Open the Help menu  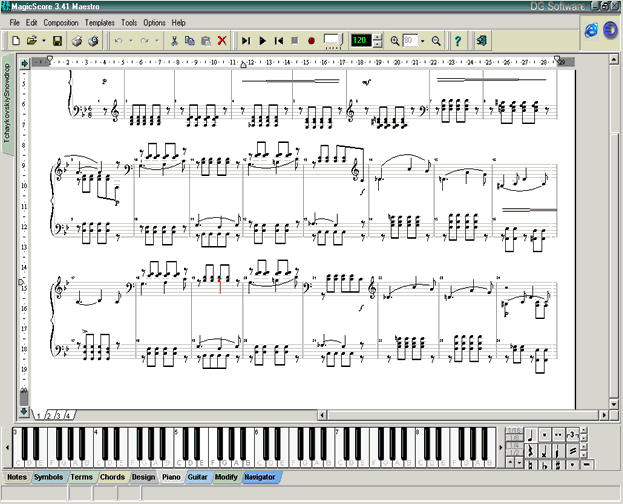pos(178,23)
